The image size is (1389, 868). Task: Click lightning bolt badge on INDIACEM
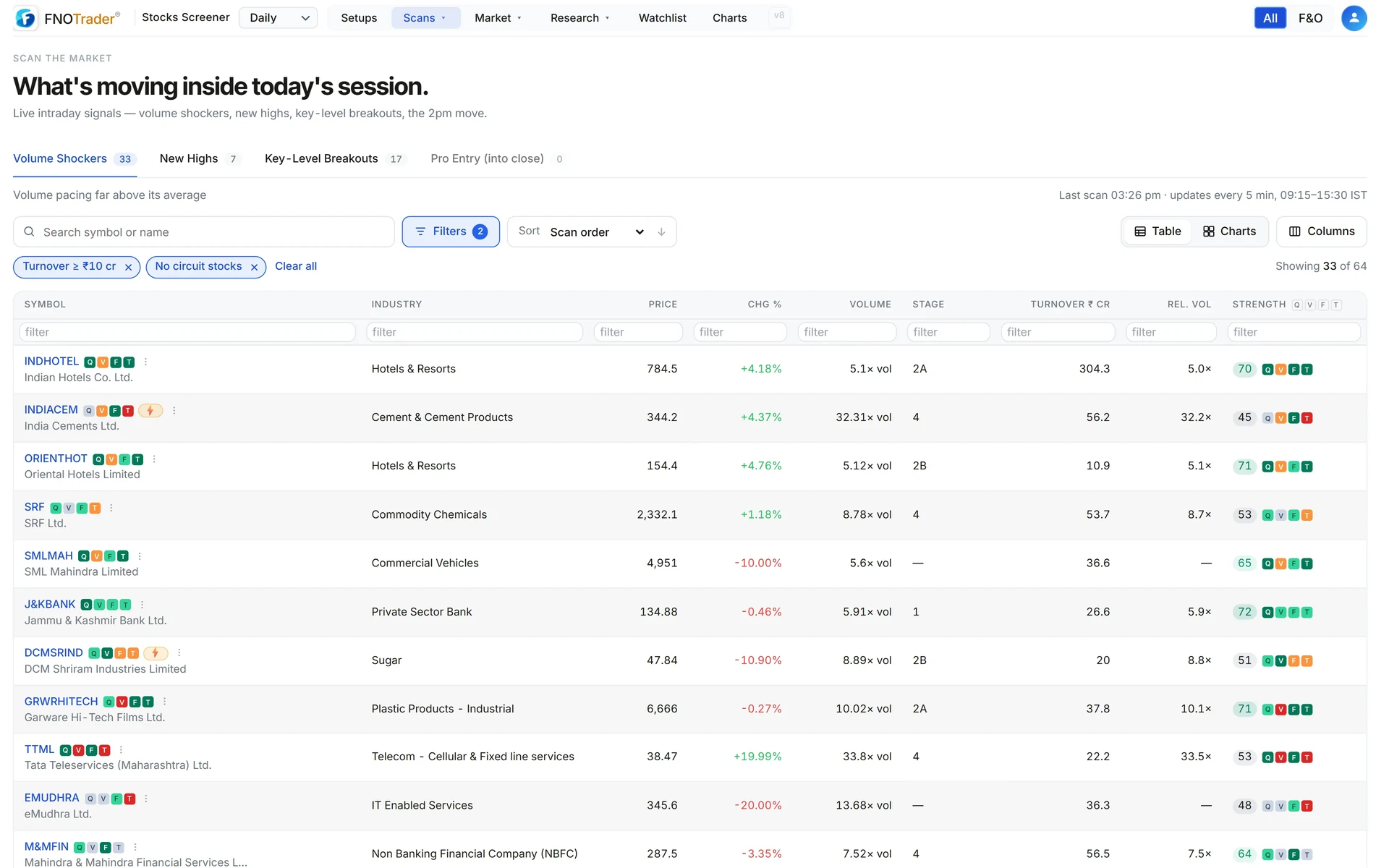150,410
